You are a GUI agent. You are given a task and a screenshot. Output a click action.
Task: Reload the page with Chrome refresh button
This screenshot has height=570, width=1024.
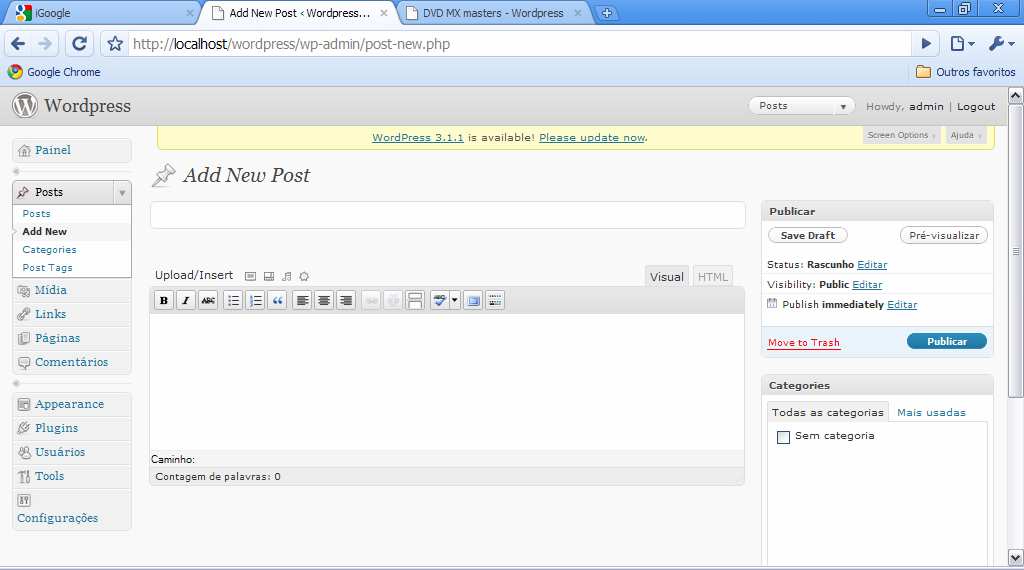pyautogui.click(x=79, y=44)
